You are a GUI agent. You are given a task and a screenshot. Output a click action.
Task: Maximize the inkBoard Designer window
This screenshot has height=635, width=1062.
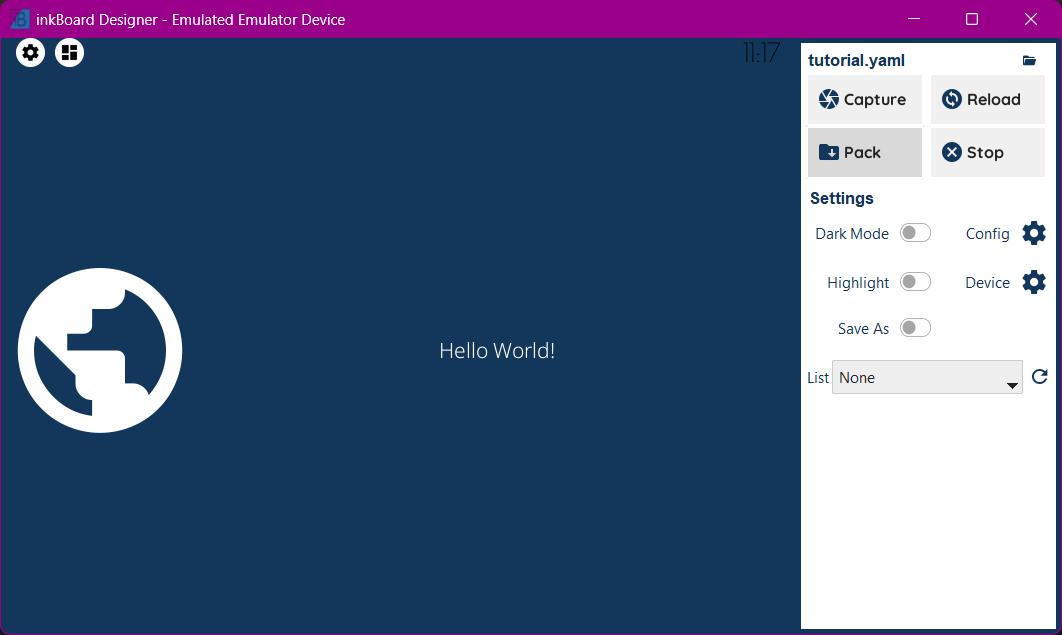[972, 19]
